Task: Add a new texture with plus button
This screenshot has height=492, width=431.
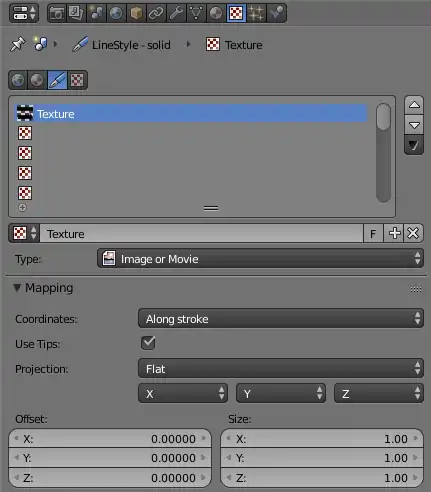Action: pyautogui.click(x=394, y=233)
